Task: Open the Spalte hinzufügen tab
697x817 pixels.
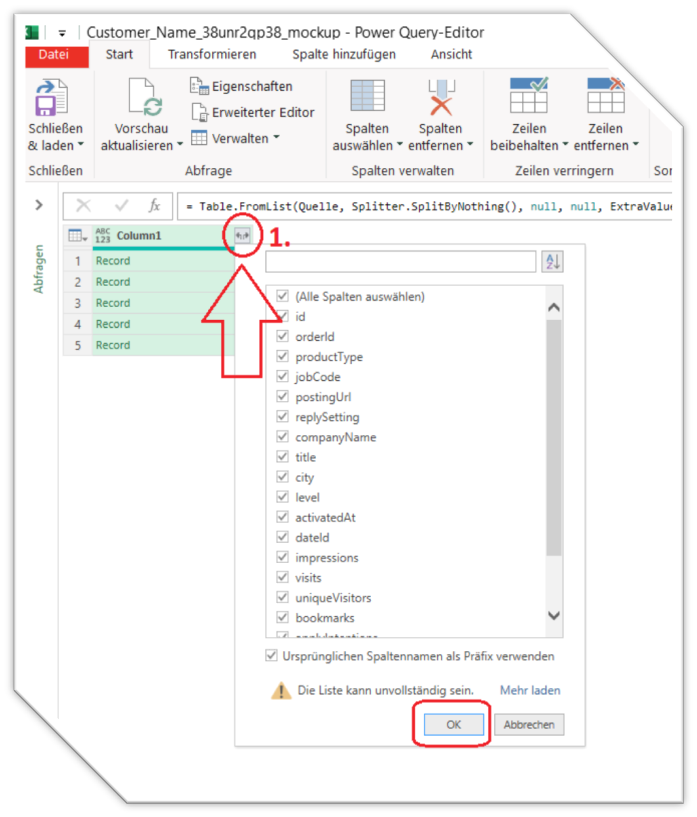Action: click(343, 54)
